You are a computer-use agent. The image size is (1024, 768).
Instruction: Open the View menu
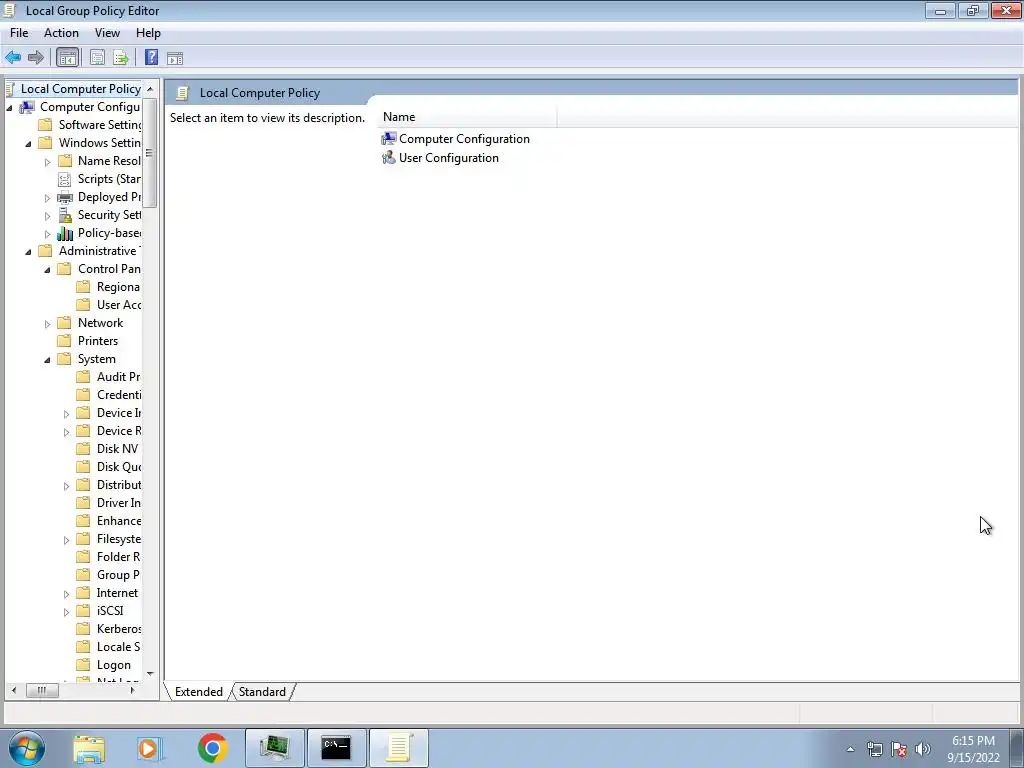[x=107, y=33]
